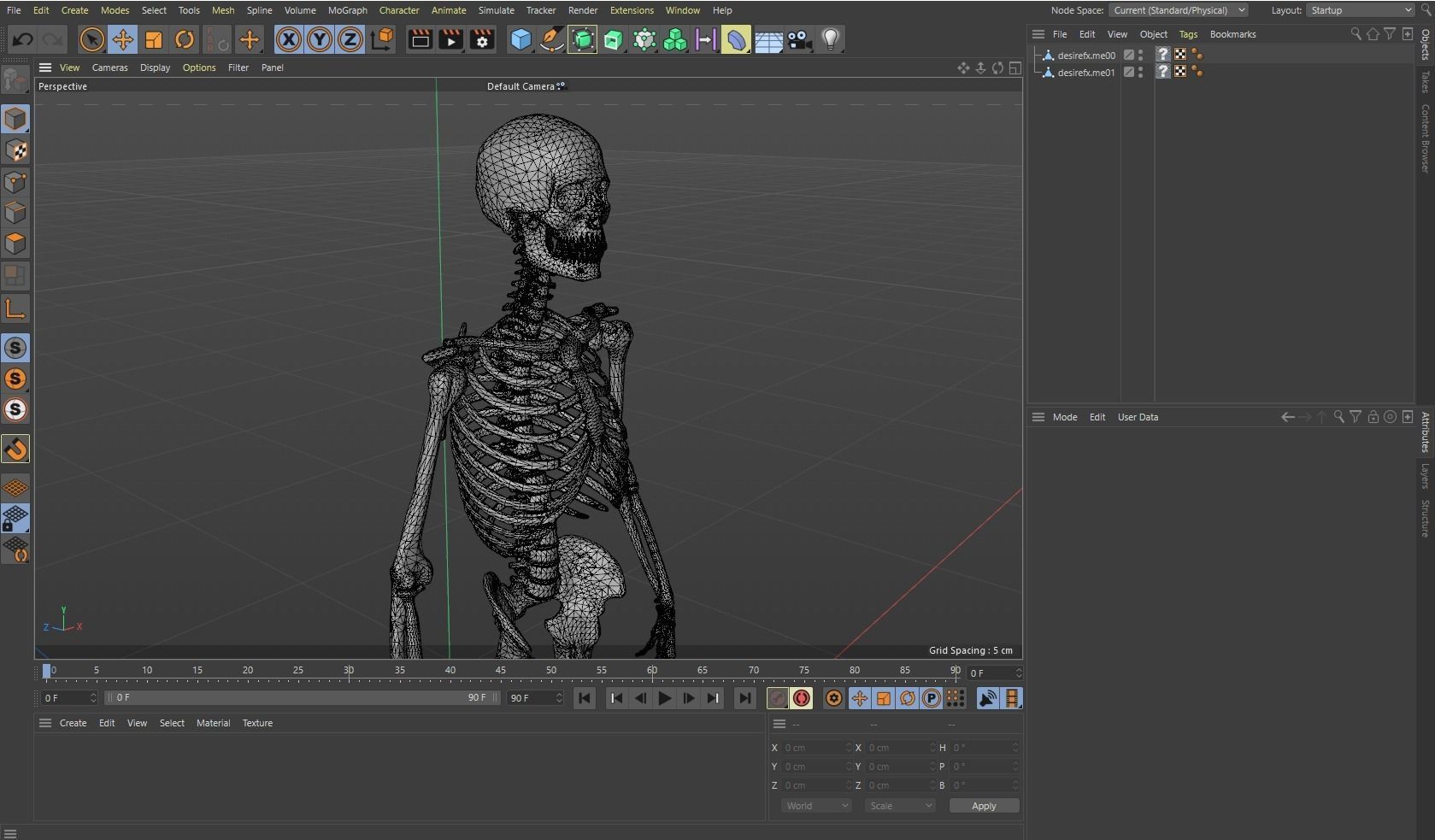Image resolution: width=1435 pixels, height=840 pixels.
Task: Switch to Points mode
Action: (x=15, y=181)
